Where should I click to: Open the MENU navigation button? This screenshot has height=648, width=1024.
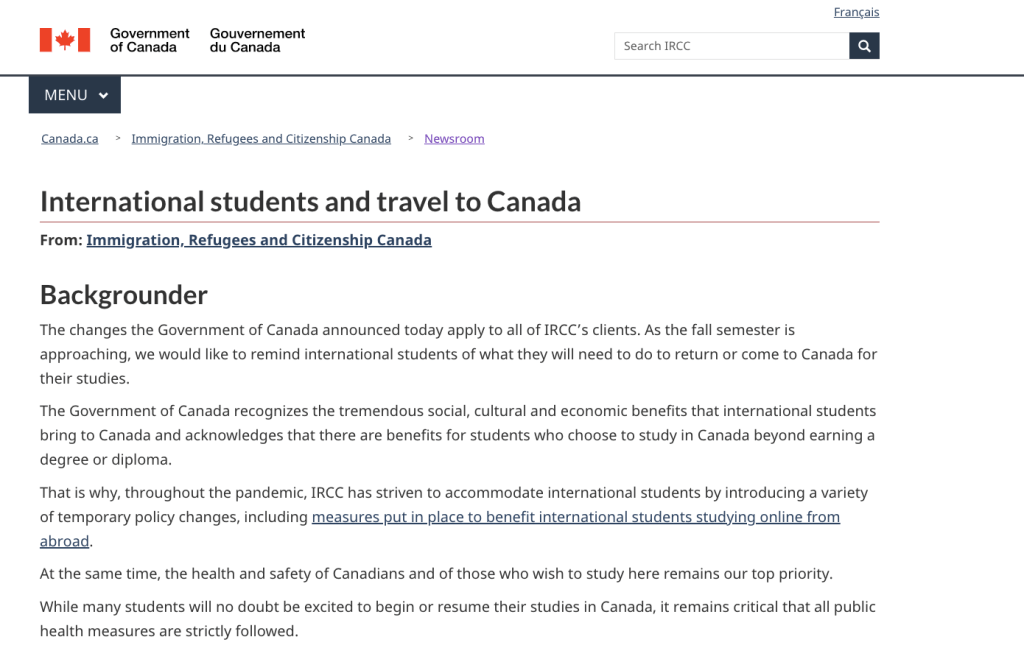74,95
